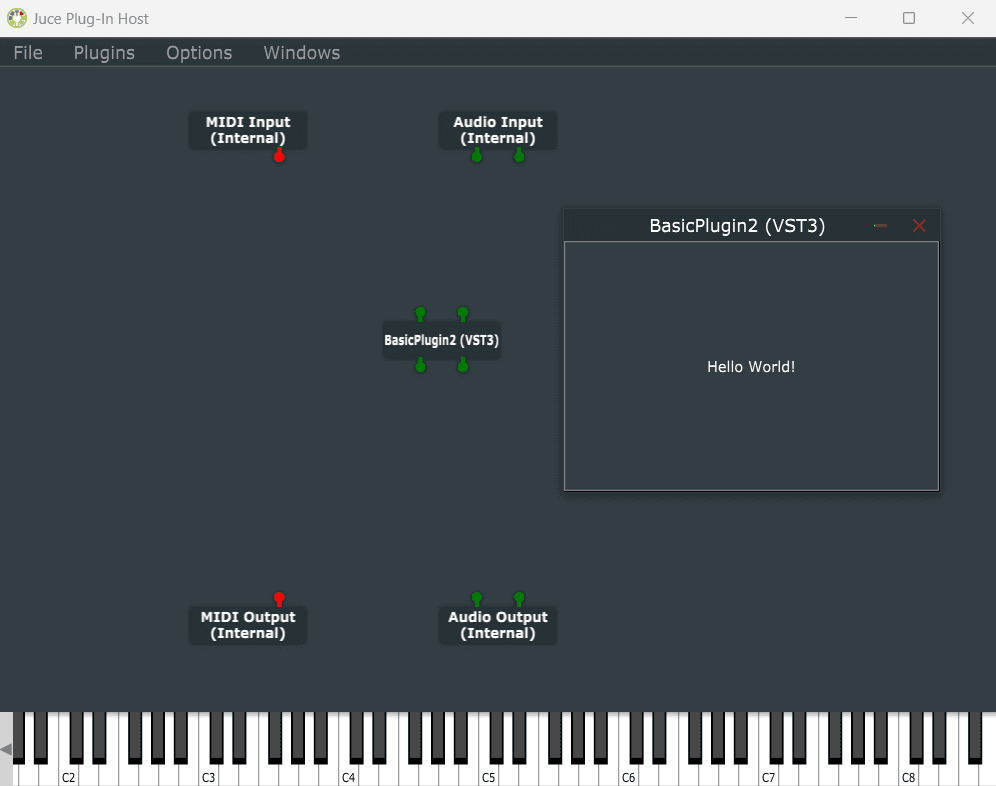Click BasicPlugin2's bottom-right output pin
This screenshot has width=996, height=786.
[462, 366]
